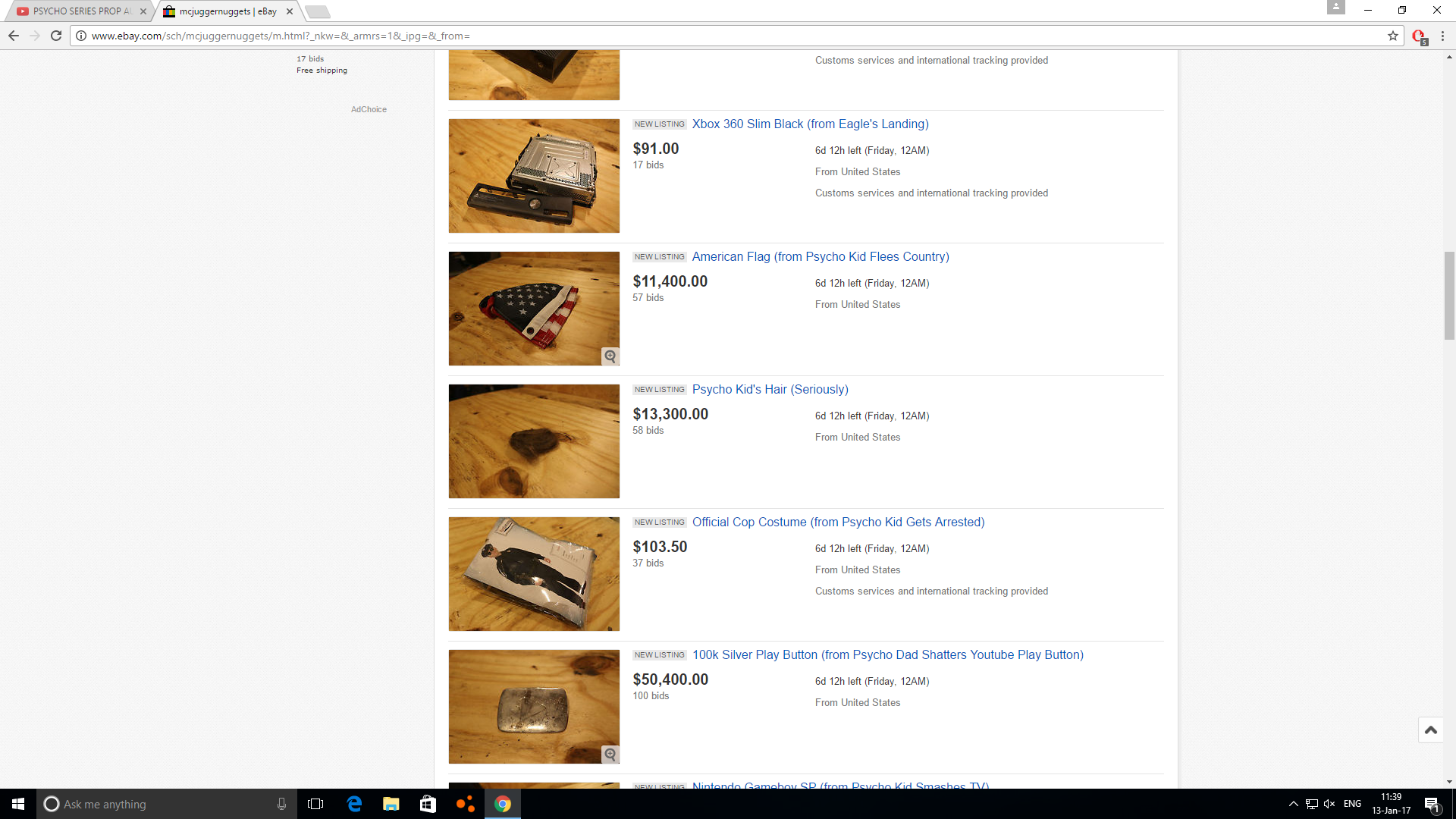Click the 37 bids text
The image size is (1456, 819).
click(648, 563)
